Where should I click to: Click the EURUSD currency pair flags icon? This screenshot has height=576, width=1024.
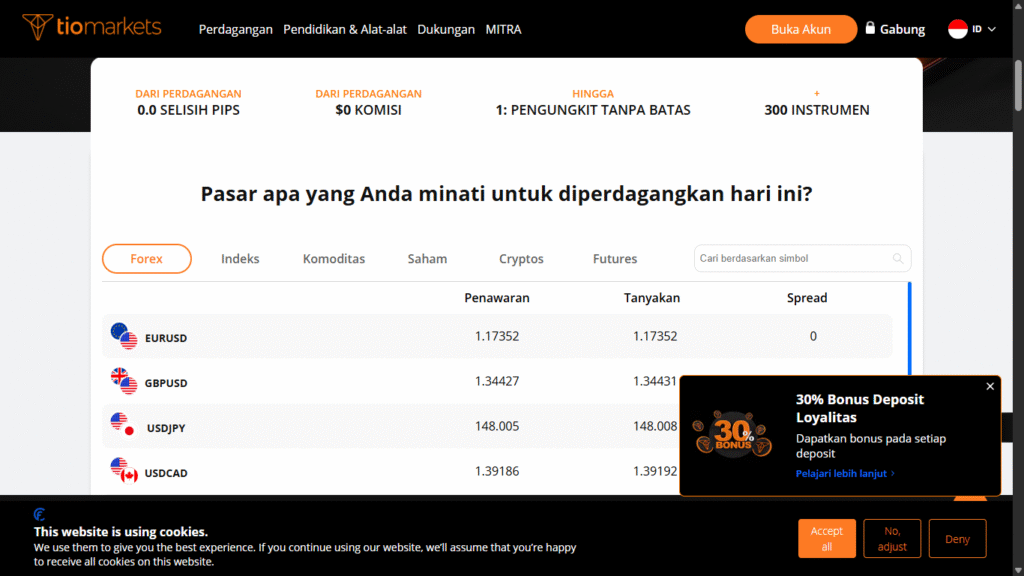coord(124,337)
